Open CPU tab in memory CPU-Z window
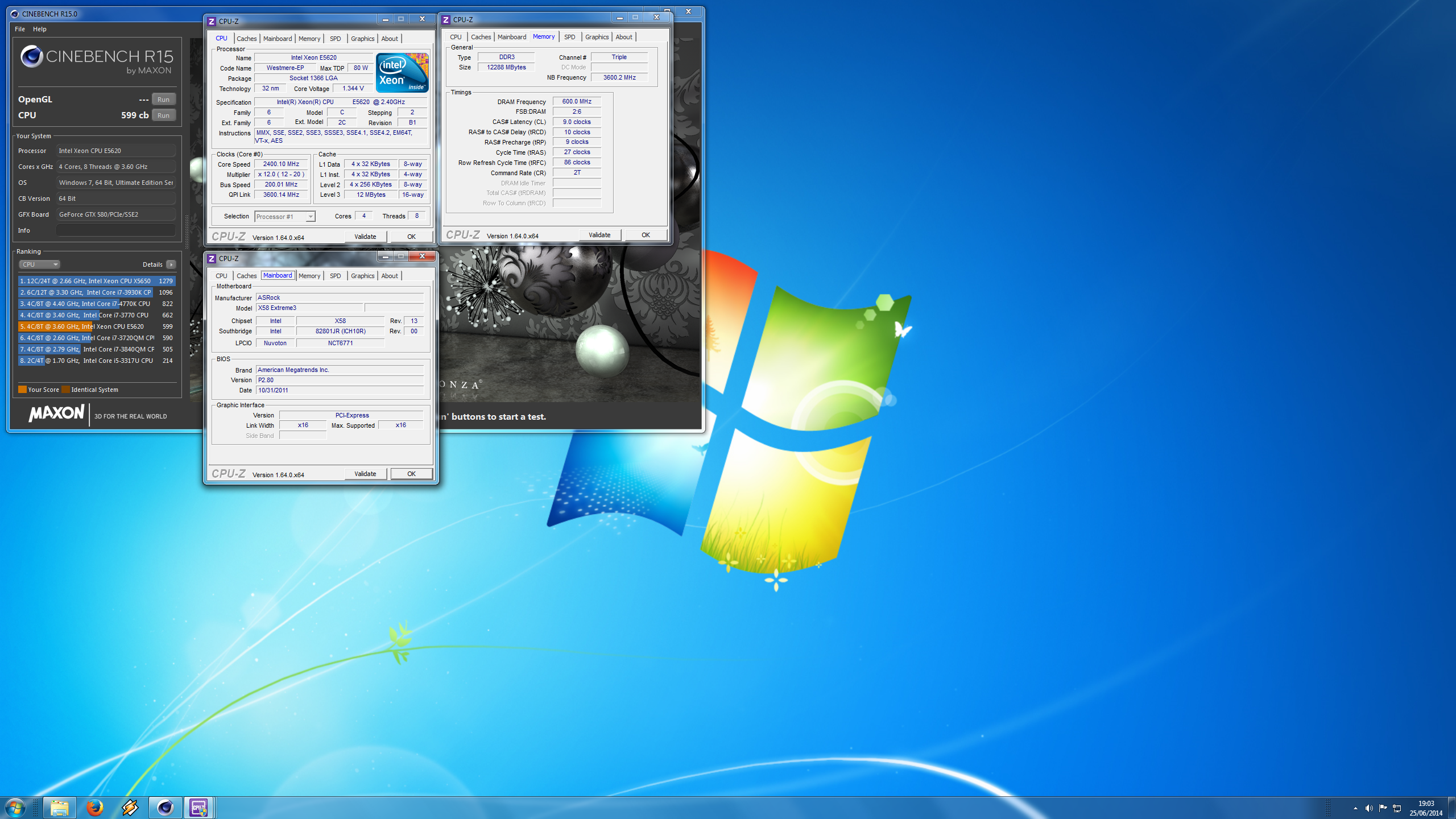The height and width of the screenshot is (819, 1456). point(456,37)
